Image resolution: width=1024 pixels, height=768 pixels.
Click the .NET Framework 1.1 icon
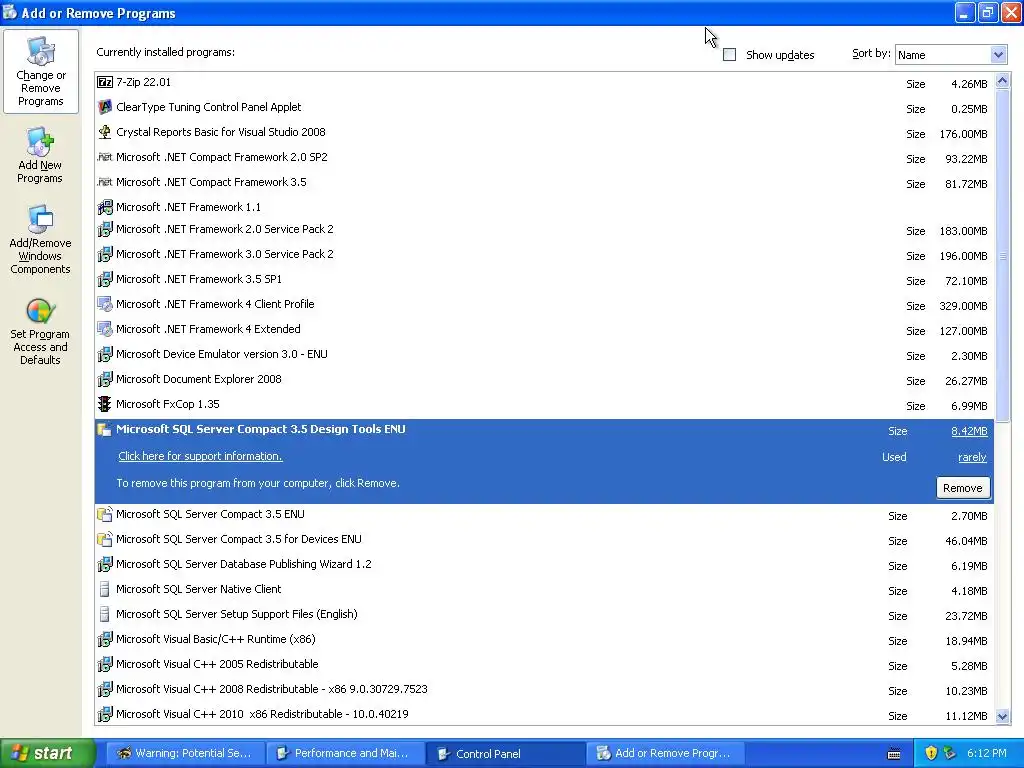pos(104,207)
